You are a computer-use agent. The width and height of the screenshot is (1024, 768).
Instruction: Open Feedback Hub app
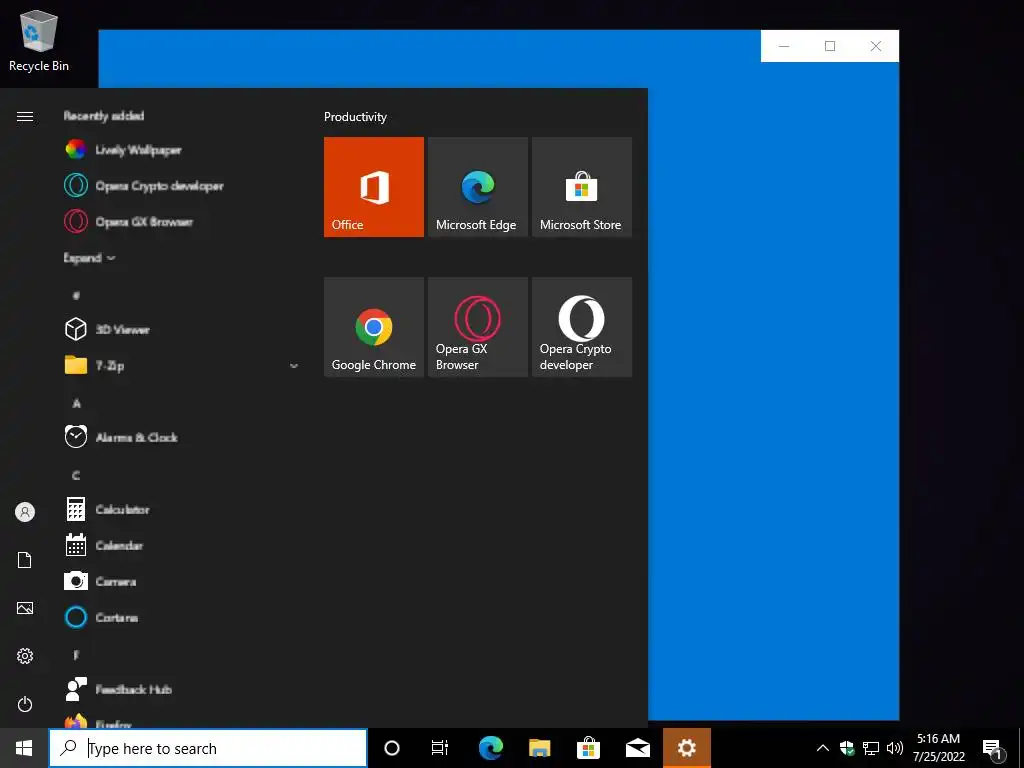[183, 688]
